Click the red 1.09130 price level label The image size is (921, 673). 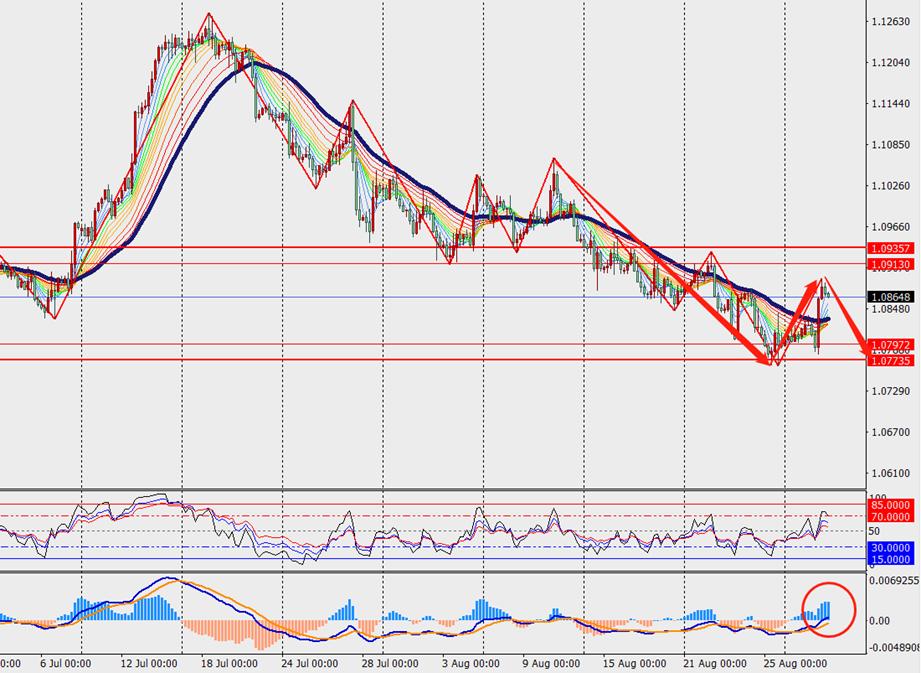click(x=890, y=264)
